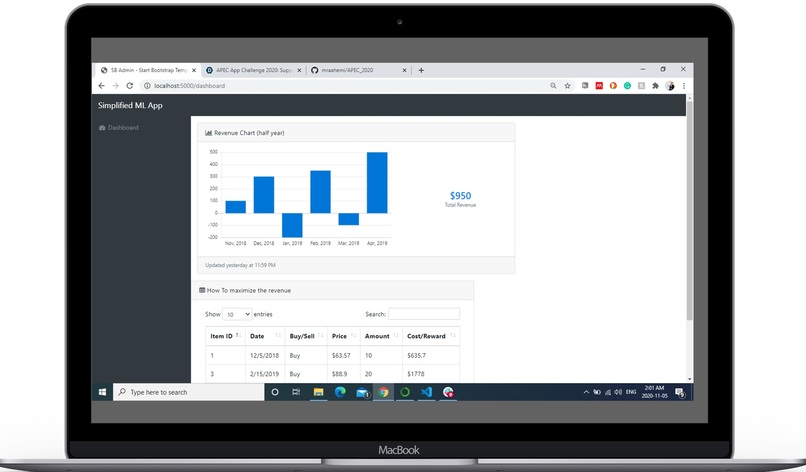This screenshot has height=472, width=806.
Task: Click the 12/5/2018 date cell
Action: [x=264, y=355]
